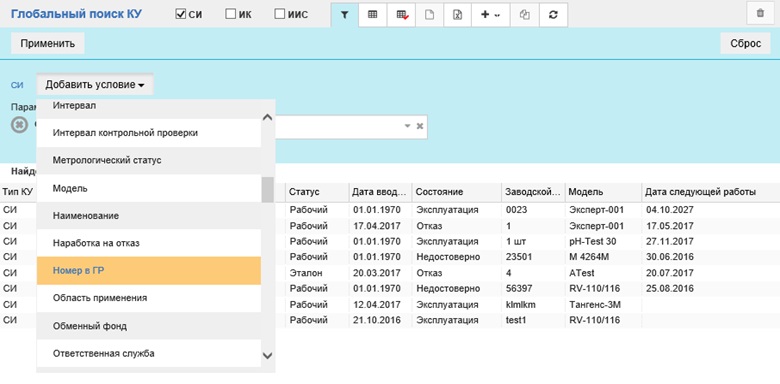Click the table with red checkmark icon
The height and width of the screenshot is (384, 780).
(x=401, y=14)
